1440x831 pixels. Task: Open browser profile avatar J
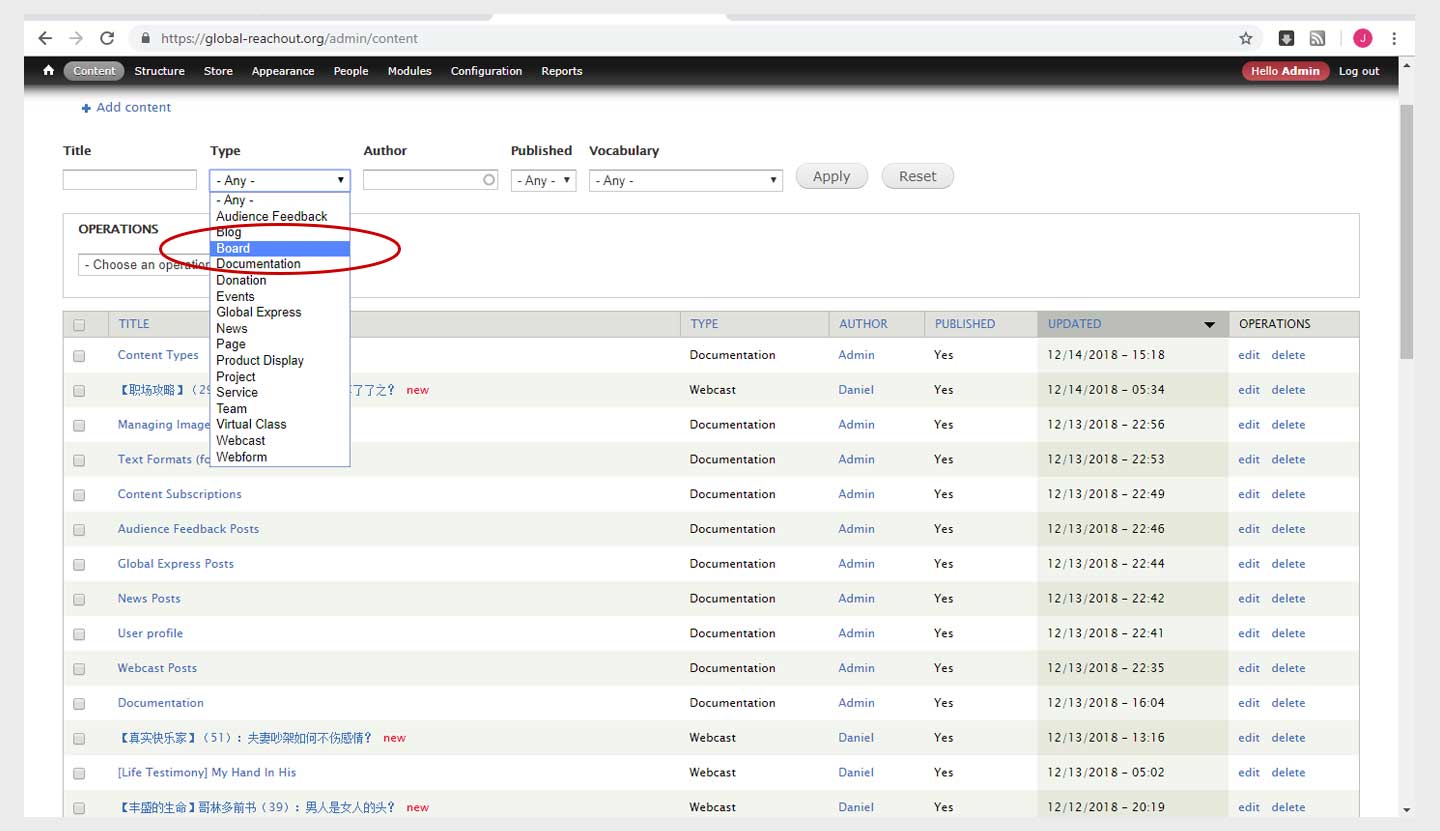pos(1363,38)
